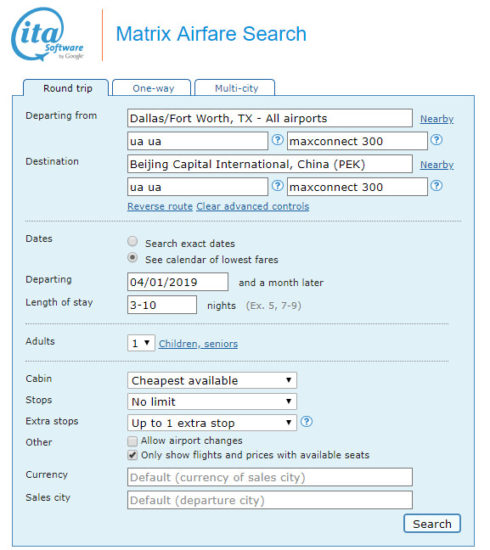
Task: Select See calendar of lowest fares option
Action: tap(132, 258)
